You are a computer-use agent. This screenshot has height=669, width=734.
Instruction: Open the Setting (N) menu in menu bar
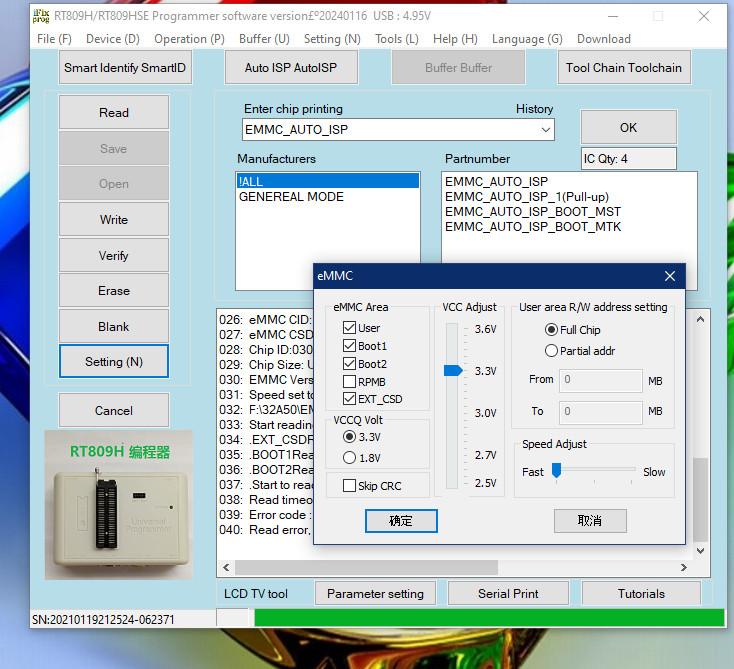pyautogui.click(x=332, y=39)
